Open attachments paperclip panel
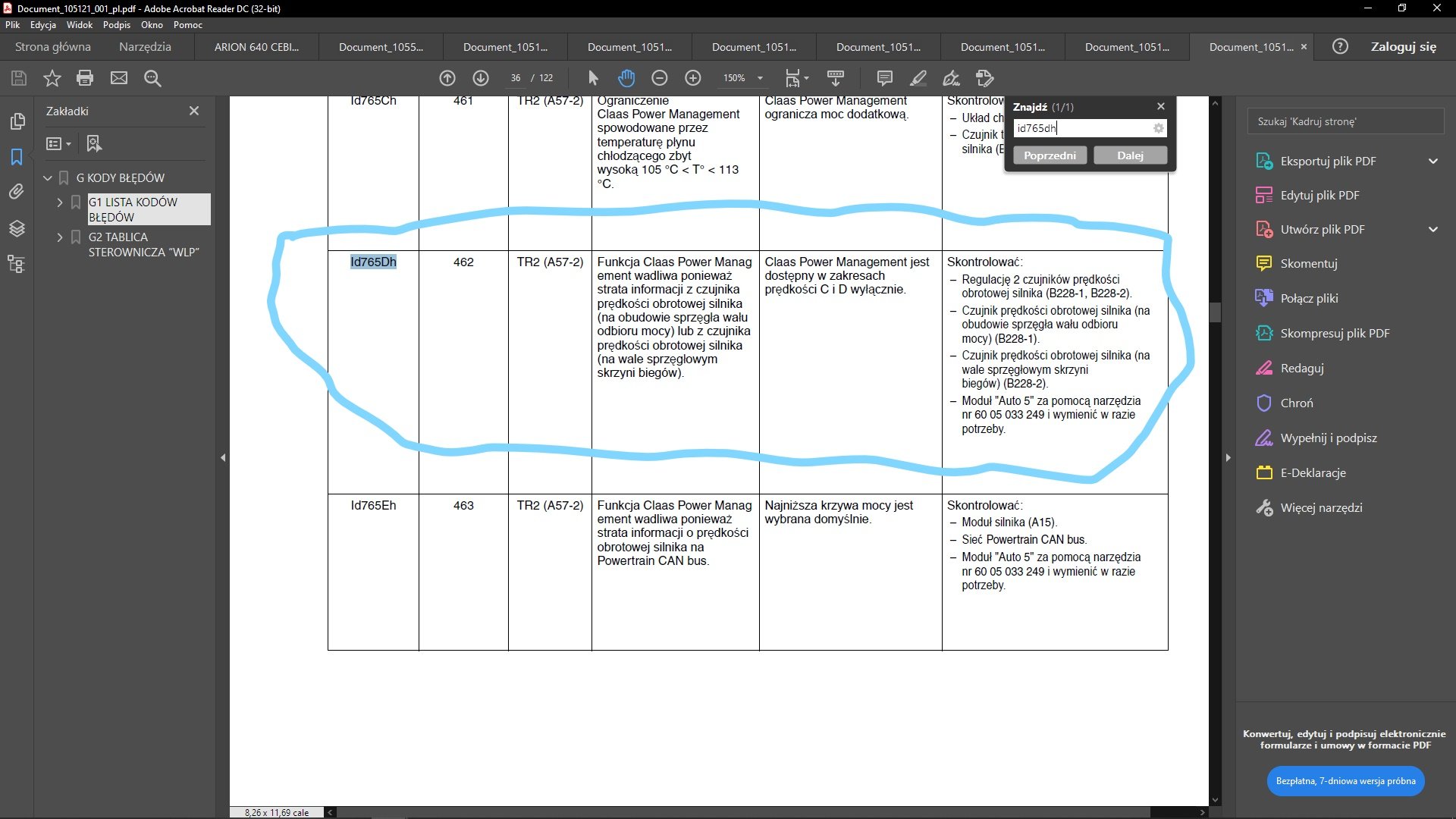Viewport: 1456px width, 819px height. (17, 192)
